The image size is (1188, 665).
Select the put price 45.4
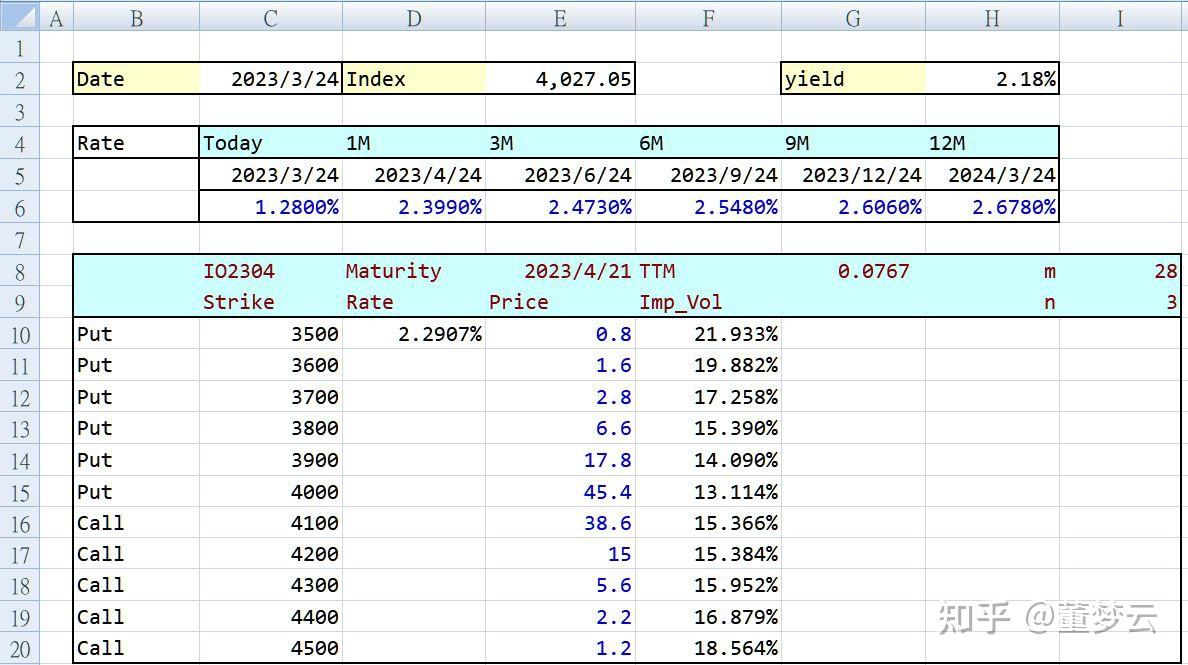click(560, 492)
